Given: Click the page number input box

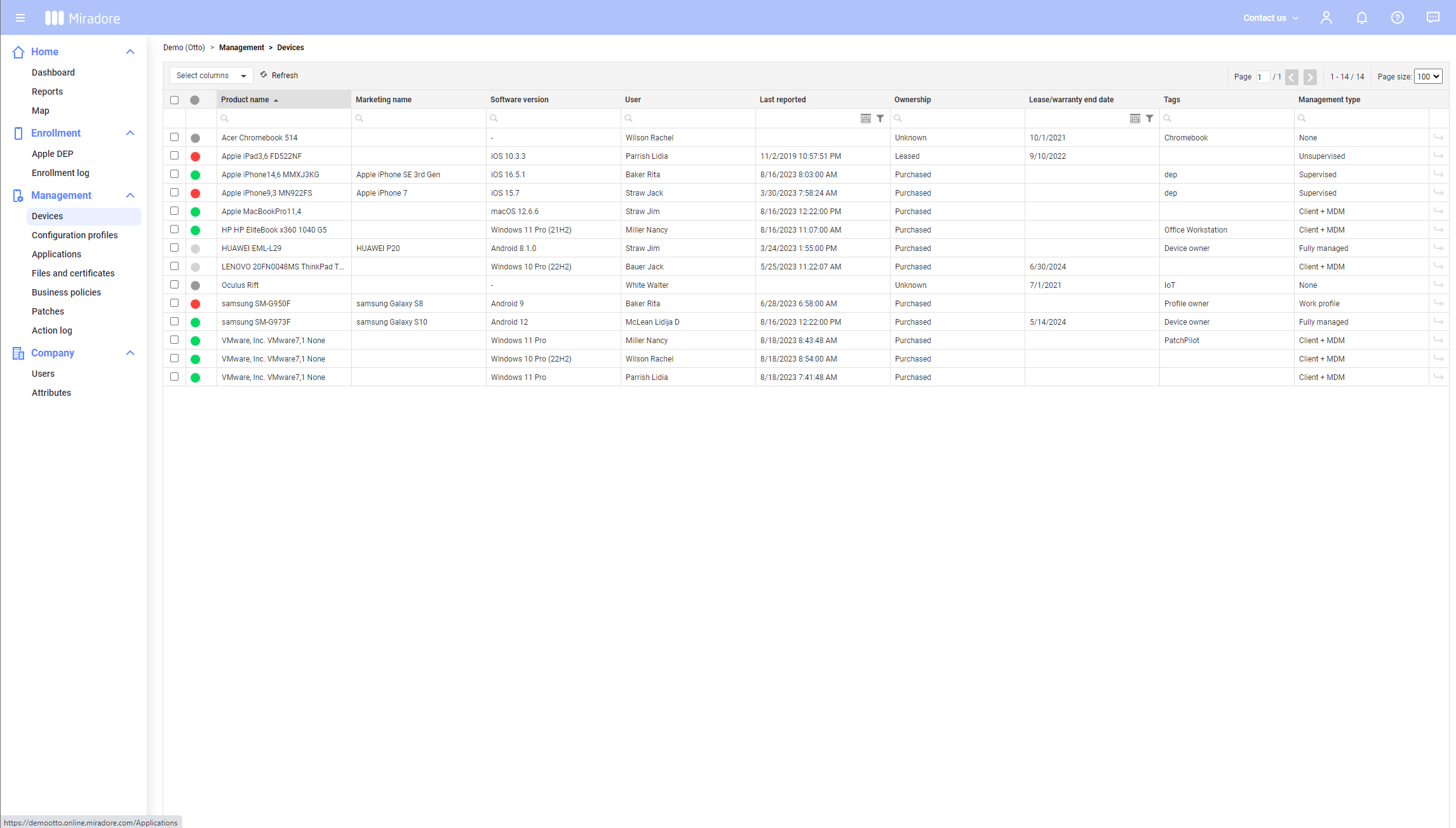Looking at the screenshot, I should coord(1263,77).
